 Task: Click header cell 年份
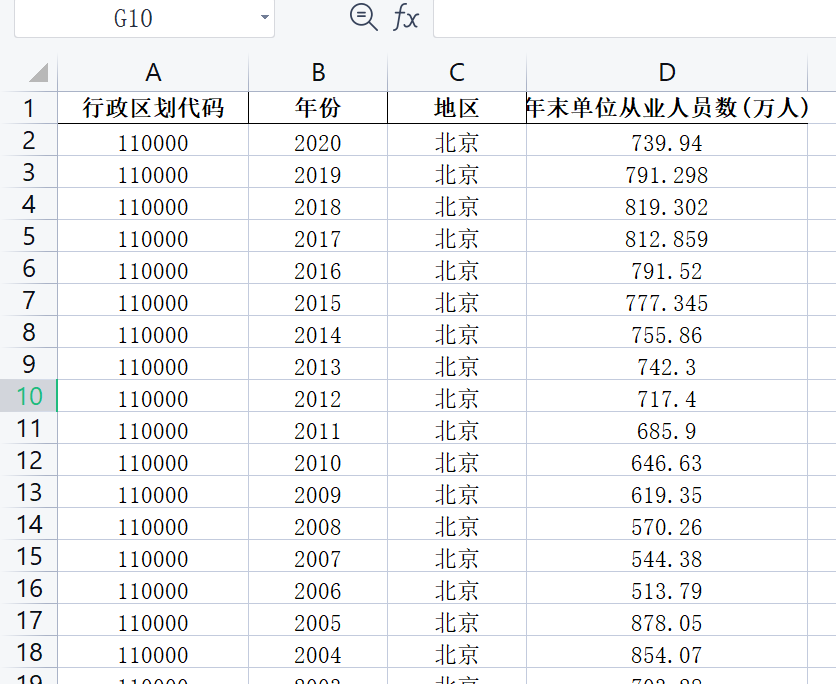[318, 108]
